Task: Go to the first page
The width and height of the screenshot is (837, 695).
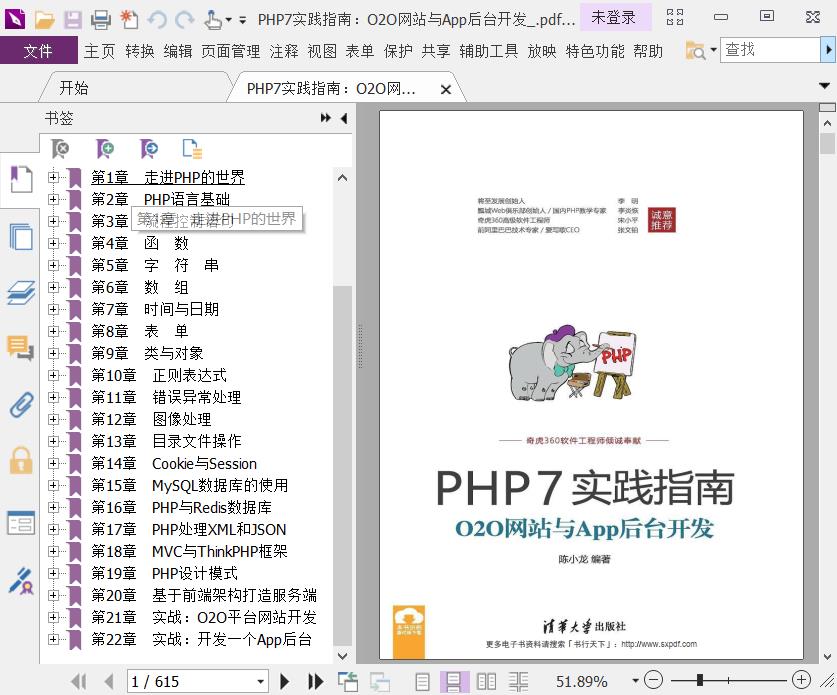Action: [x=79, y=681]
